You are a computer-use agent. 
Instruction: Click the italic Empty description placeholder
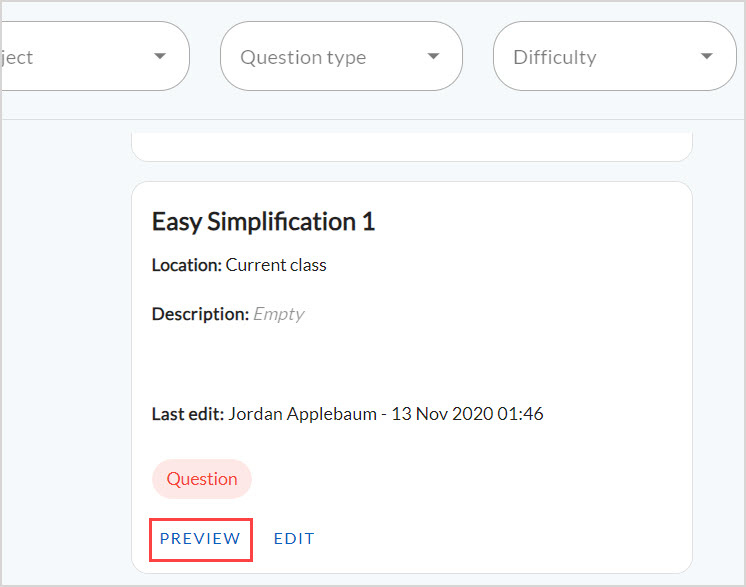279,314
